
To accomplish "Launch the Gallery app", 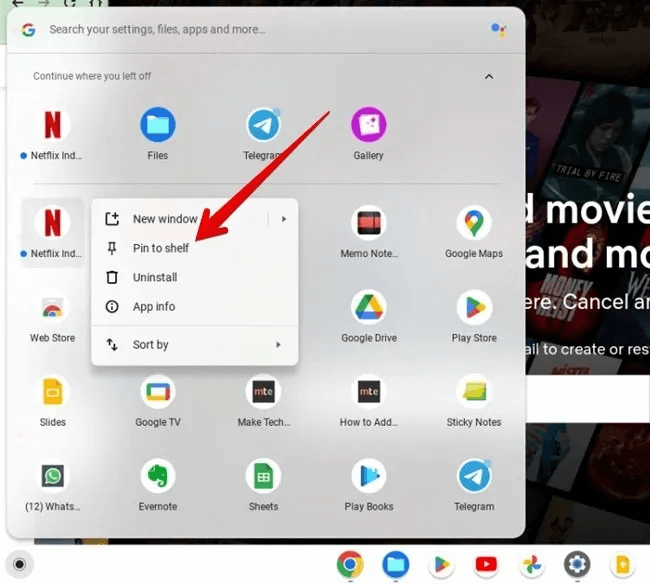I will click(x=369, y=133).
